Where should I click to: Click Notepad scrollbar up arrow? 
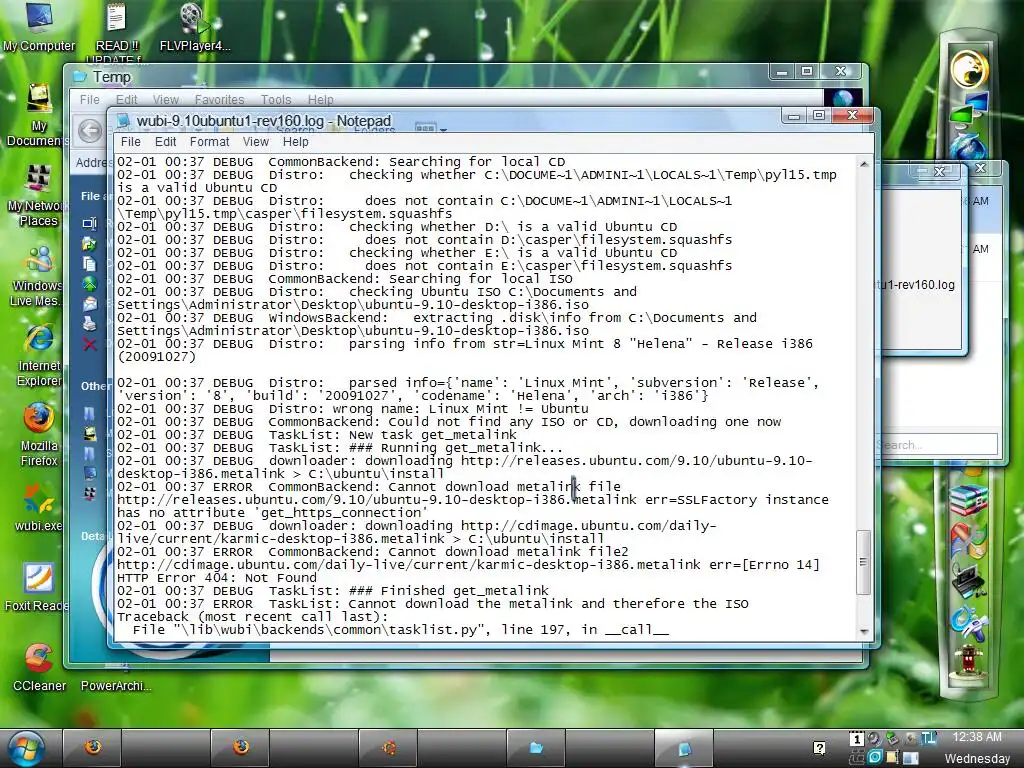[x=864, y=163]
